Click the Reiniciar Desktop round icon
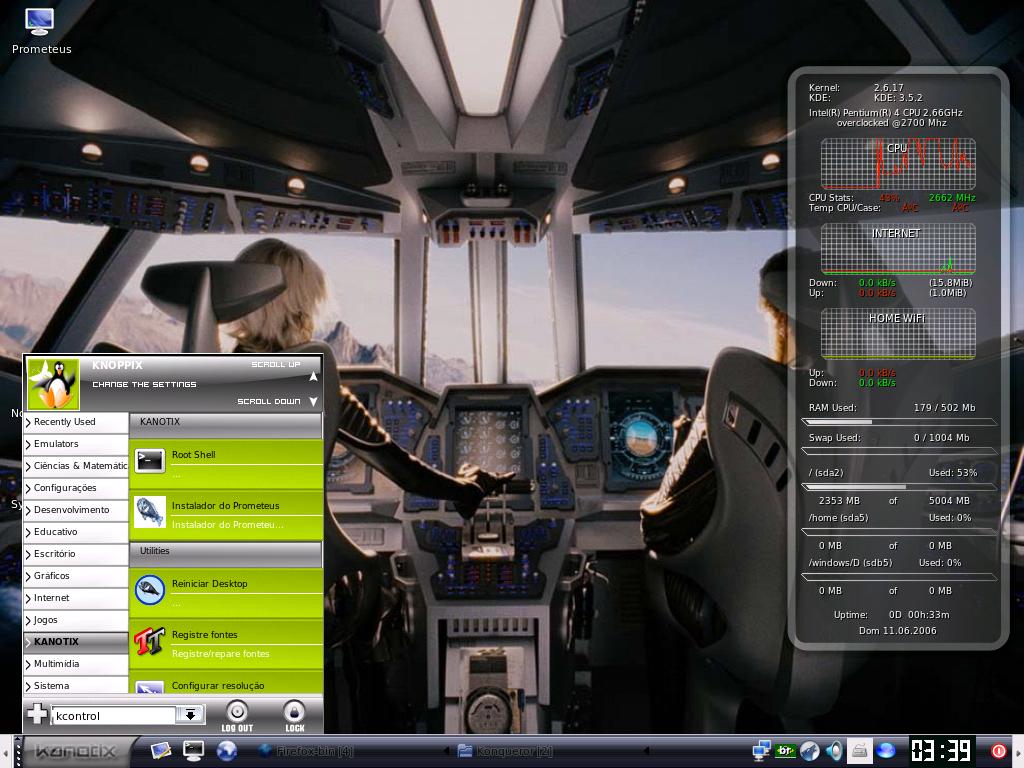 click(150, 590)
